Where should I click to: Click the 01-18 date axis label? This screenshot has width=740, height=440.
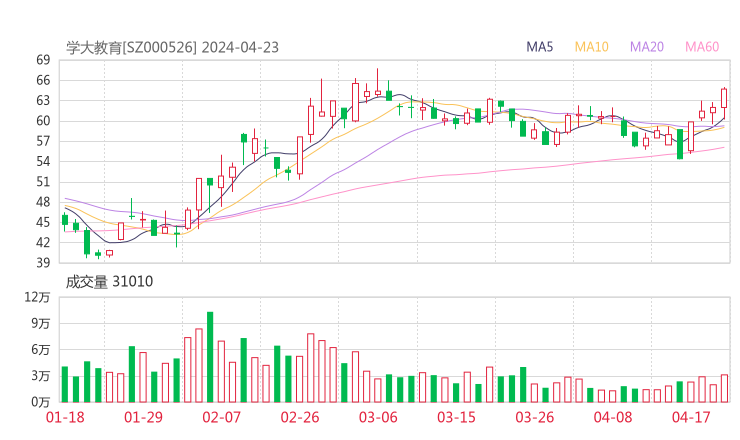[65, 417]
